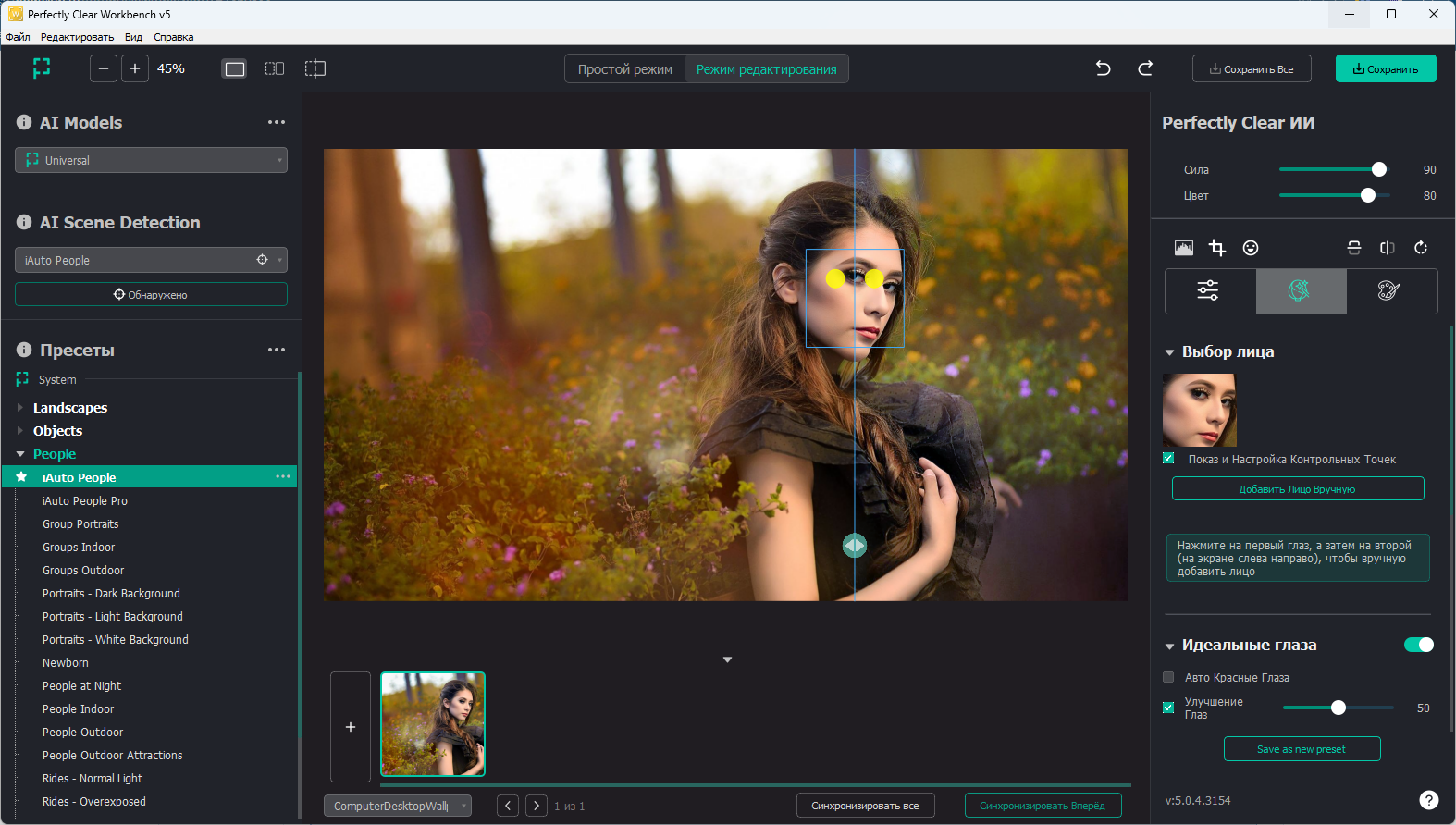Viewport: 1456px width, 825px height.
Task: Open the histogram icon
Action: pyautogui.click(x=1183, y=248)
